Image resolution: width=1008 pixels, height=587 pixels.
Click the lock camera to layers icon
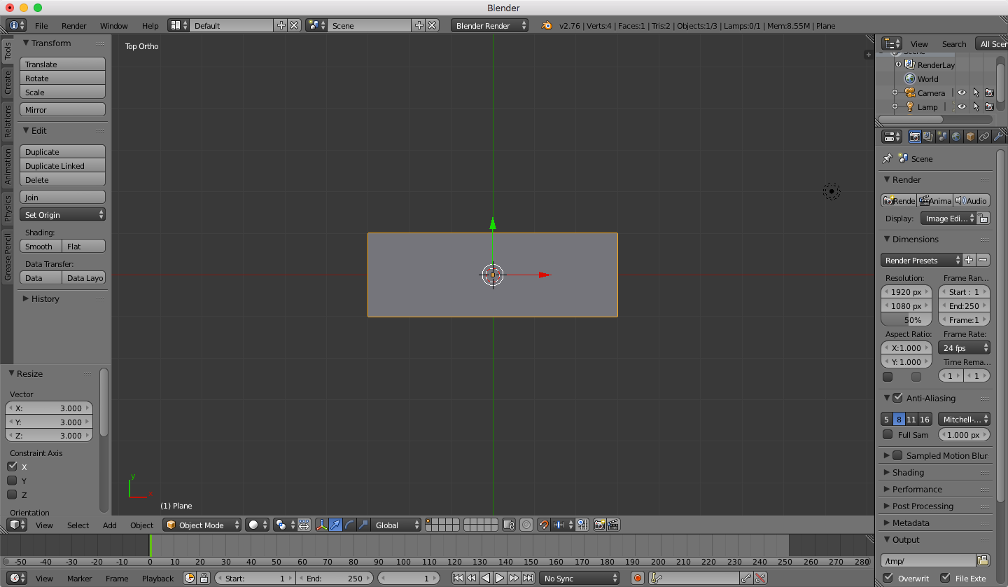click(x=508, y=525)
